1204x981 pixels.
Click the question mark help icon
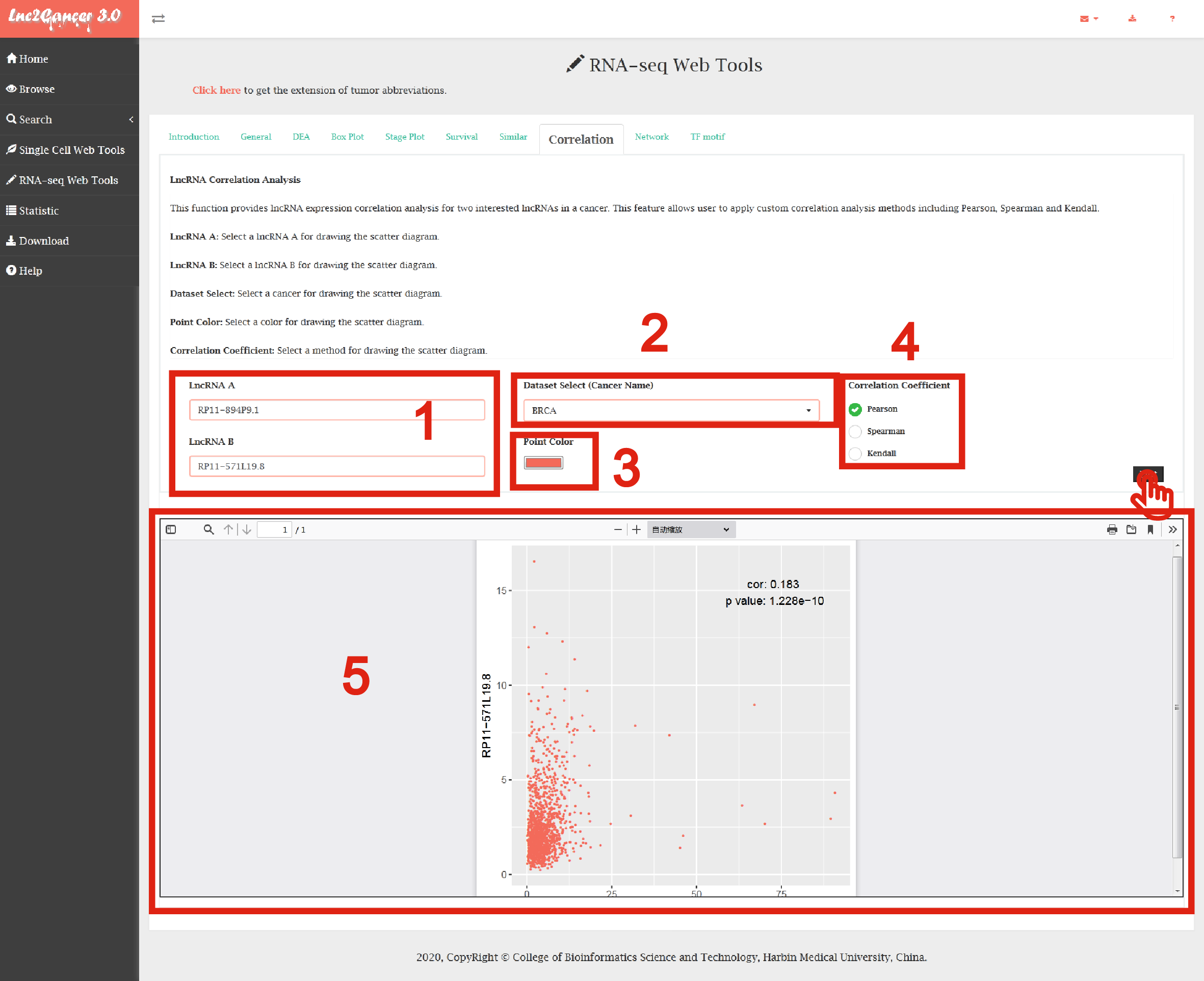pyautogui.click(x=1172, y=19)
